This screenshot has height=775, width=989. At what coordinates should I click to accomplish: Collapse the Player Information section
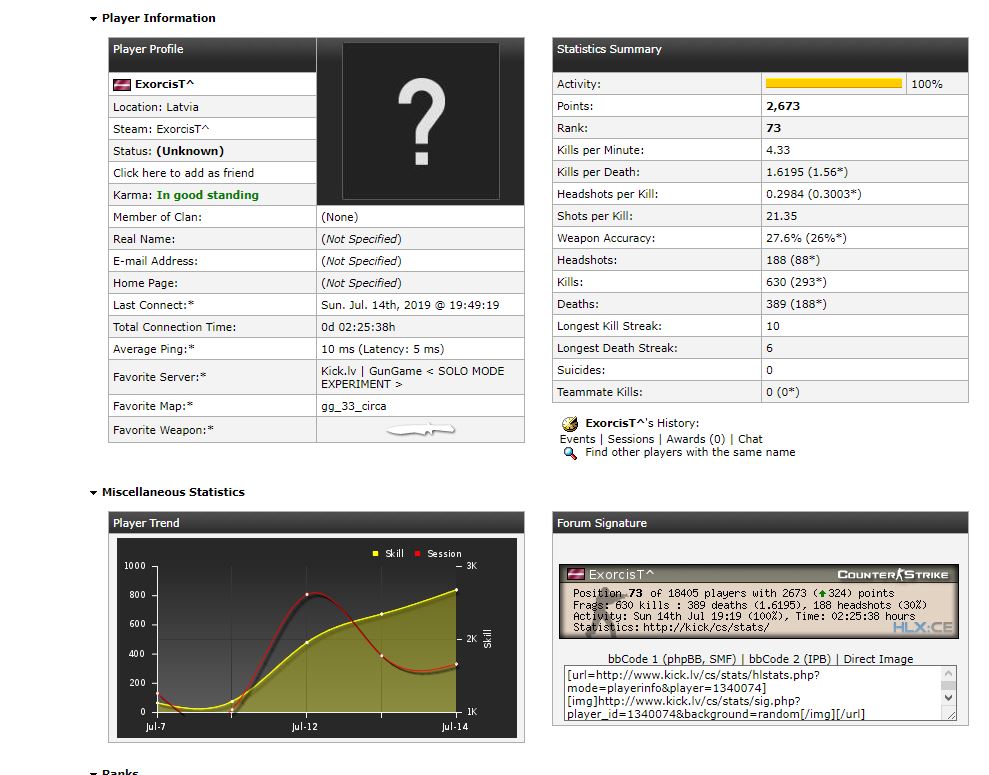93,18
